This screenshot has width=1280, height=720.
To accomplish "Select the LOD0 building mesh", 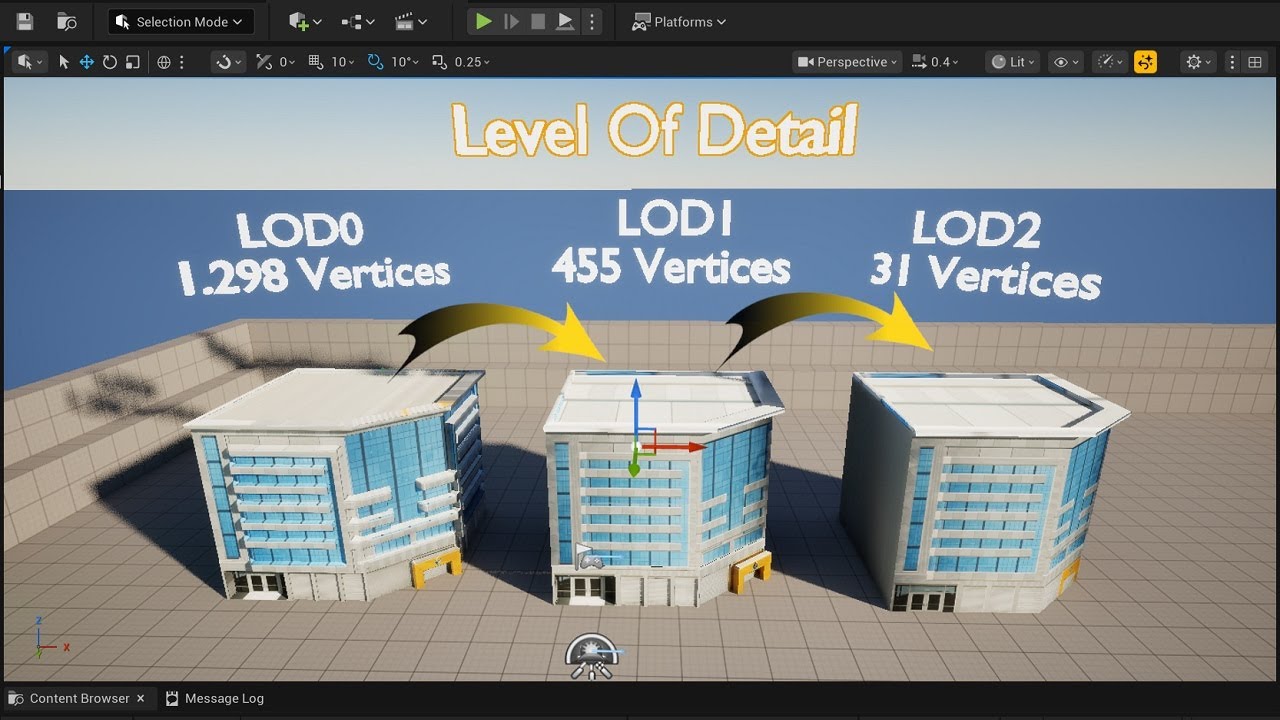I will 335,485.
